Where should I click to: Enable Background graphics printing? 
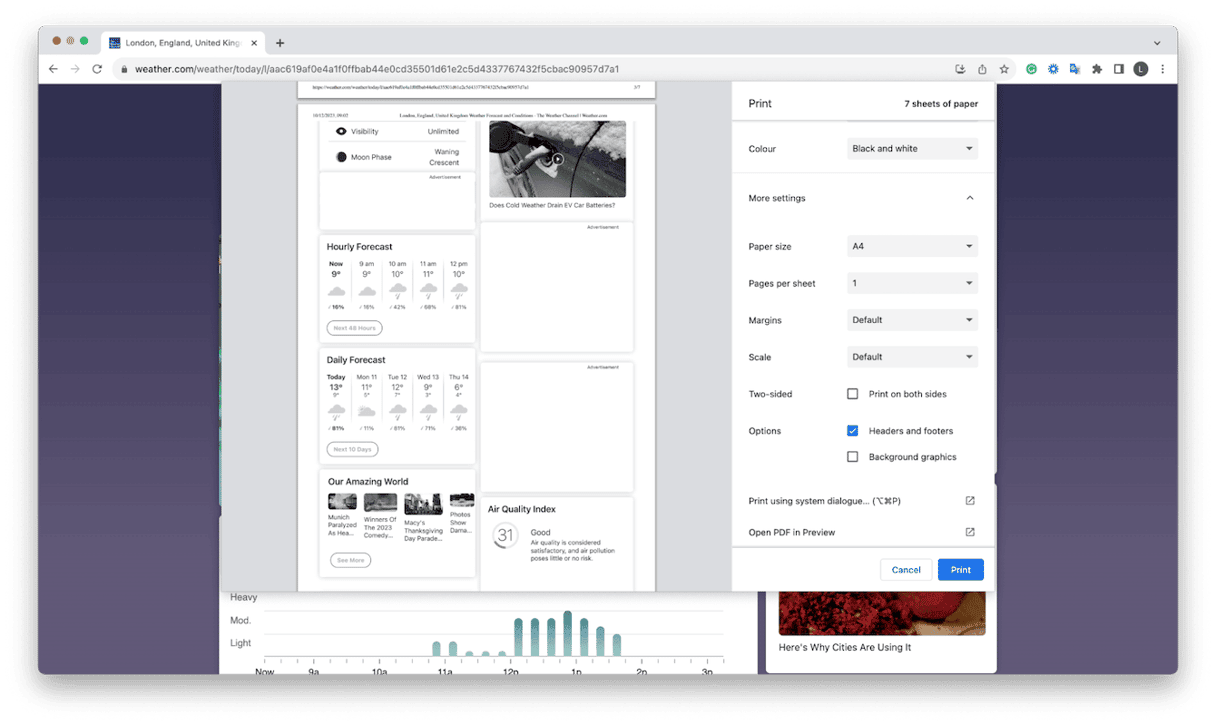coord(852,456)
